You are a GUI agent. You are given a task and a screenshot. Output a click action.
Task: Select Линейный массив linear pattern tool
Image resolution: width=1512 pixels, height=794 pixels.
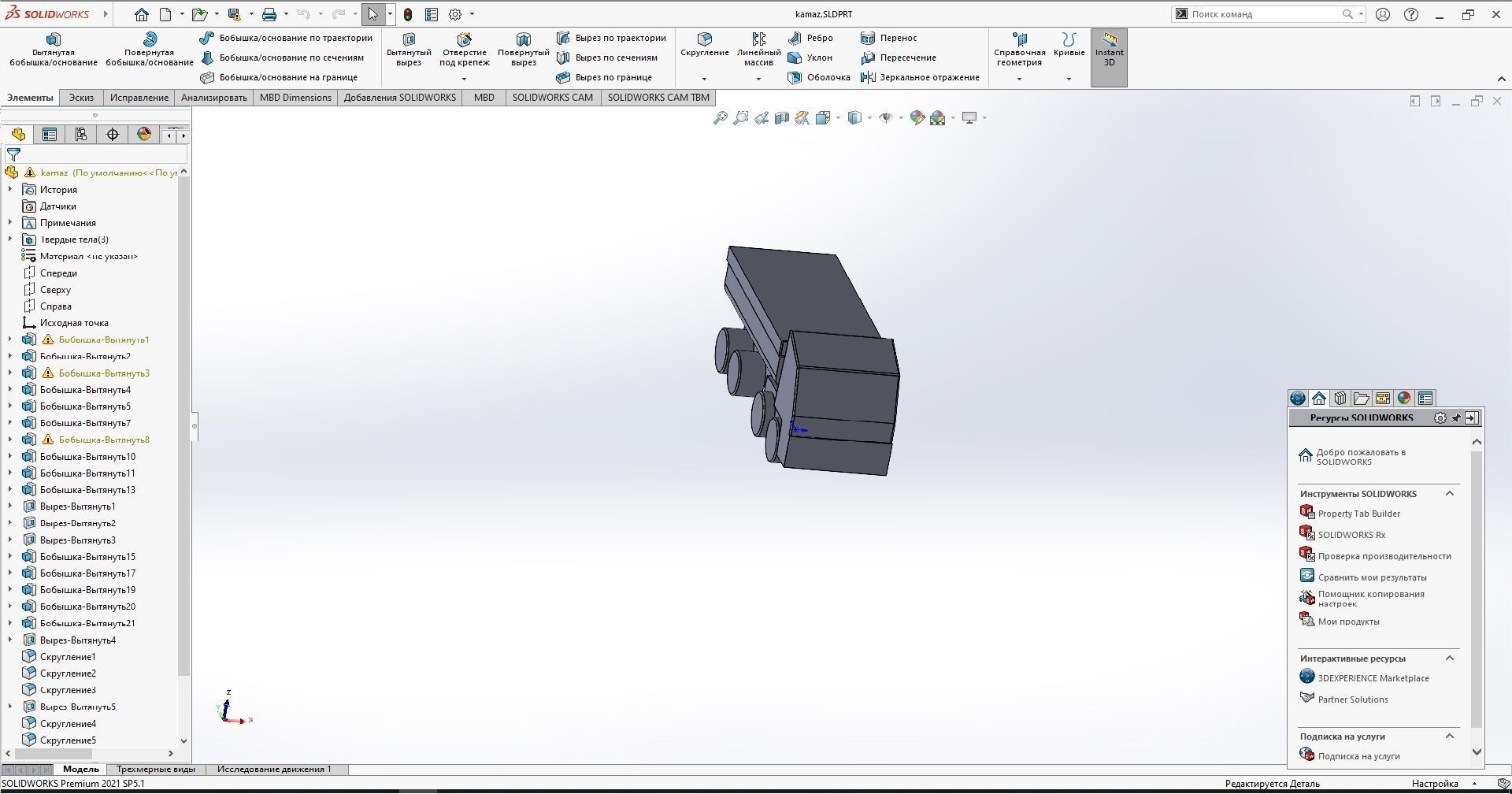pos(758,50)
